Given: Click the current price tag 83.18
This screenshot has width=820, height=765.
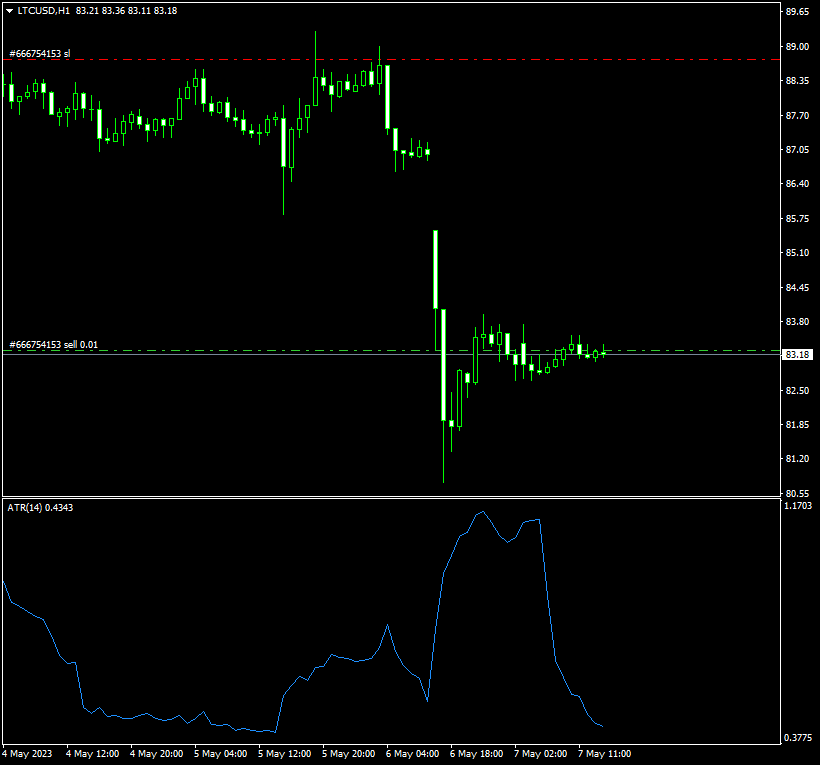Looking at the screenshot, I should (797, 355).
